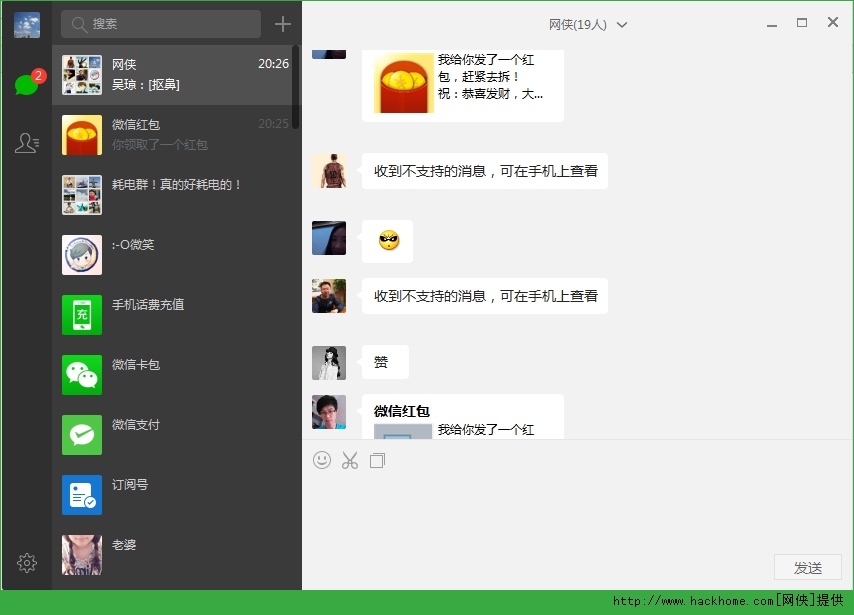Viewport: 854px width, 615px height.
Task: Click the second 收到不支持的消息 message bubble
Action: 485,296
